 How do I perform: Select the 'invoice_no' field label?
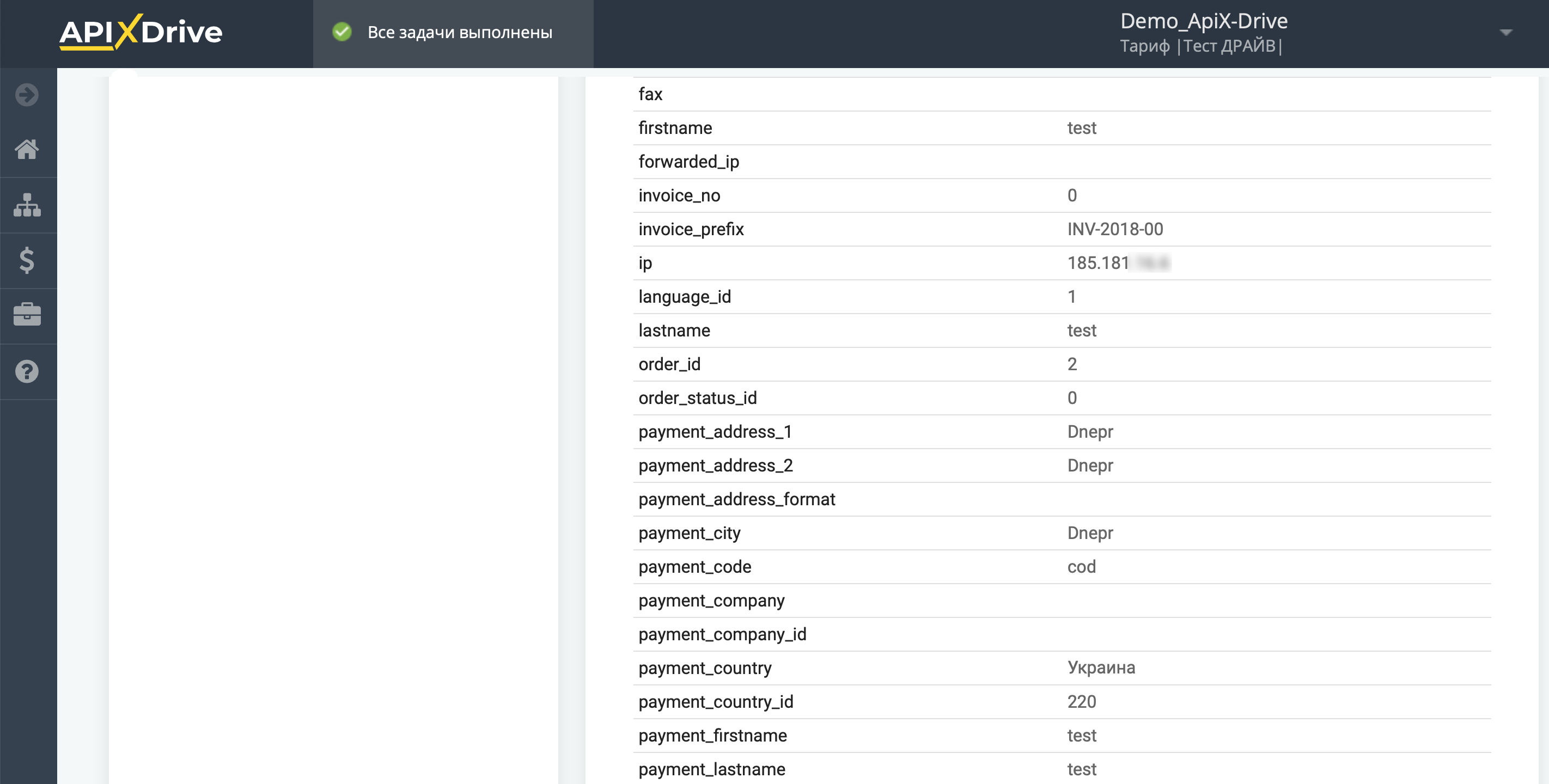(680, 196)
